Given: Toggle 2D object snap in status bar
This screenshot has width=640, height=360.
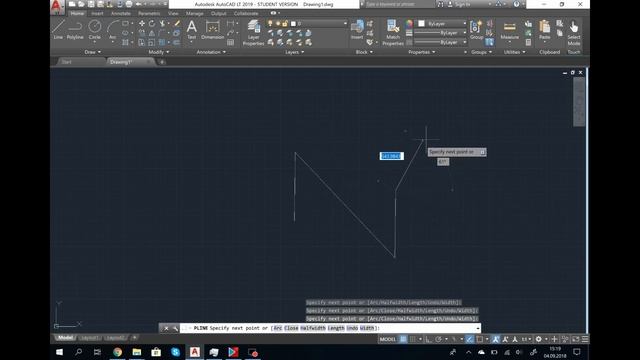Looking at the screenshot, I should [x=480, y=339].
